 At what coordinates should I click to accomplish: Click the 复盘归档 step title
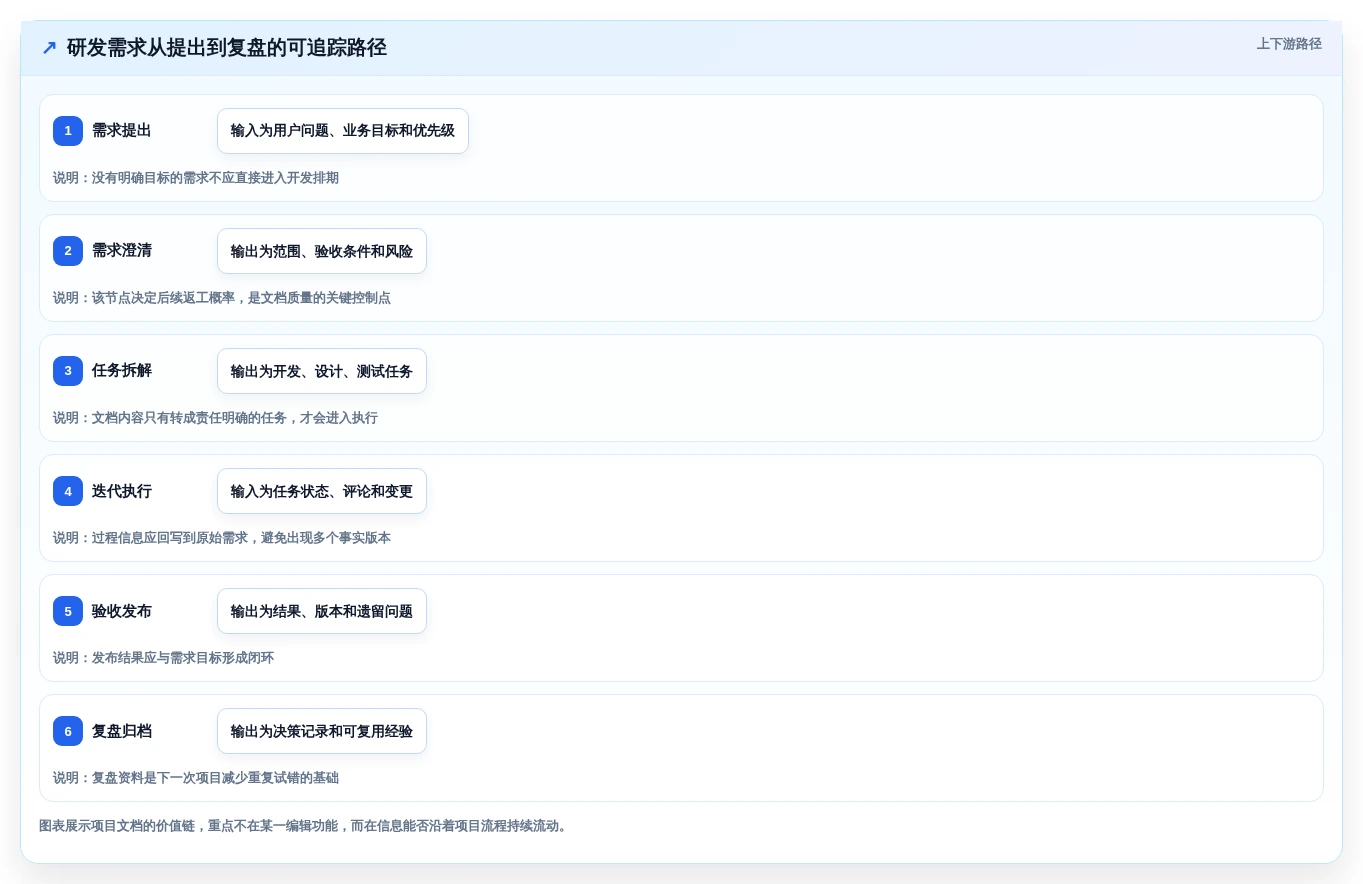(122, 731)
